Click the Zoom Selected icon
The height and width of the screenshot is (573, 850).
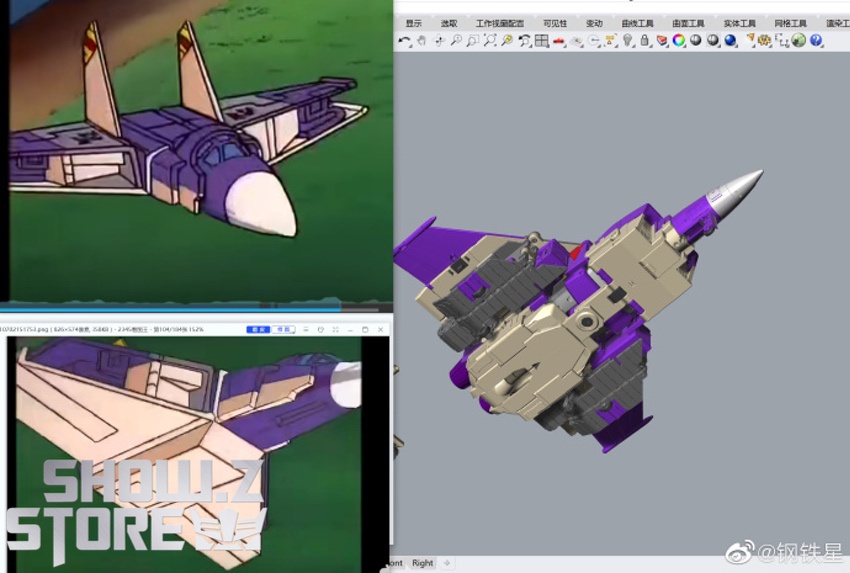point(507,40)
